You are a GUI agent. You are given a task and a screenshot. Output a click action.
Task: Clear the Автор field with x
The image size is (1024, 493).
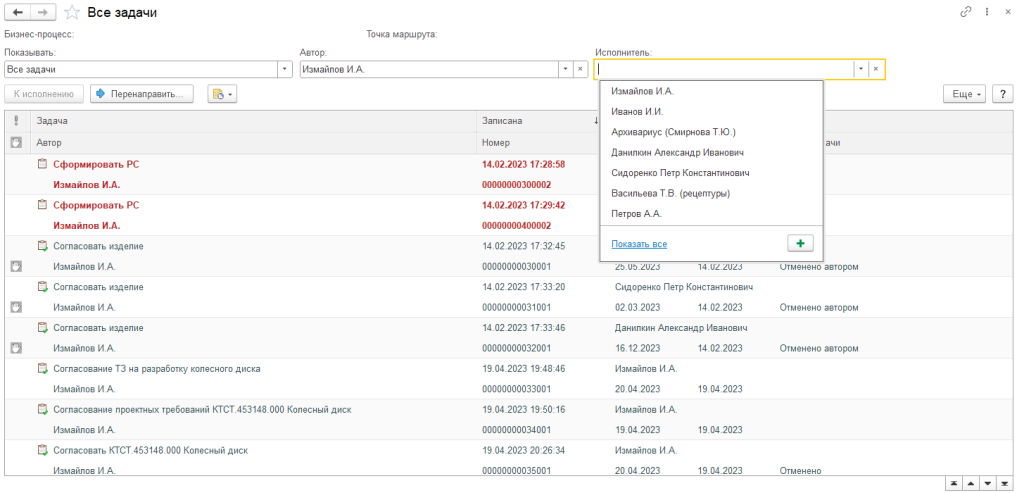(579, 69)
